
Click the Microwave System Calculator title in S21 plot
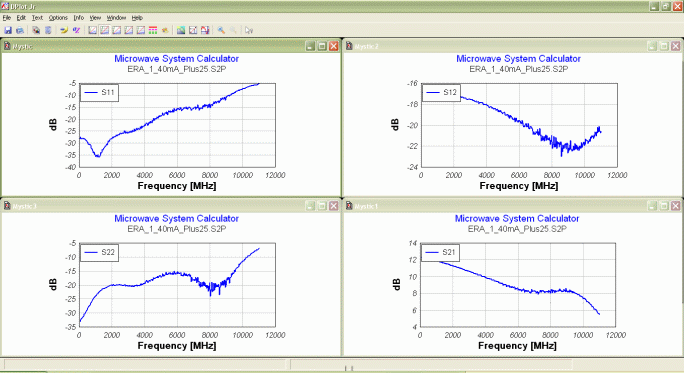tap(517, 219)
